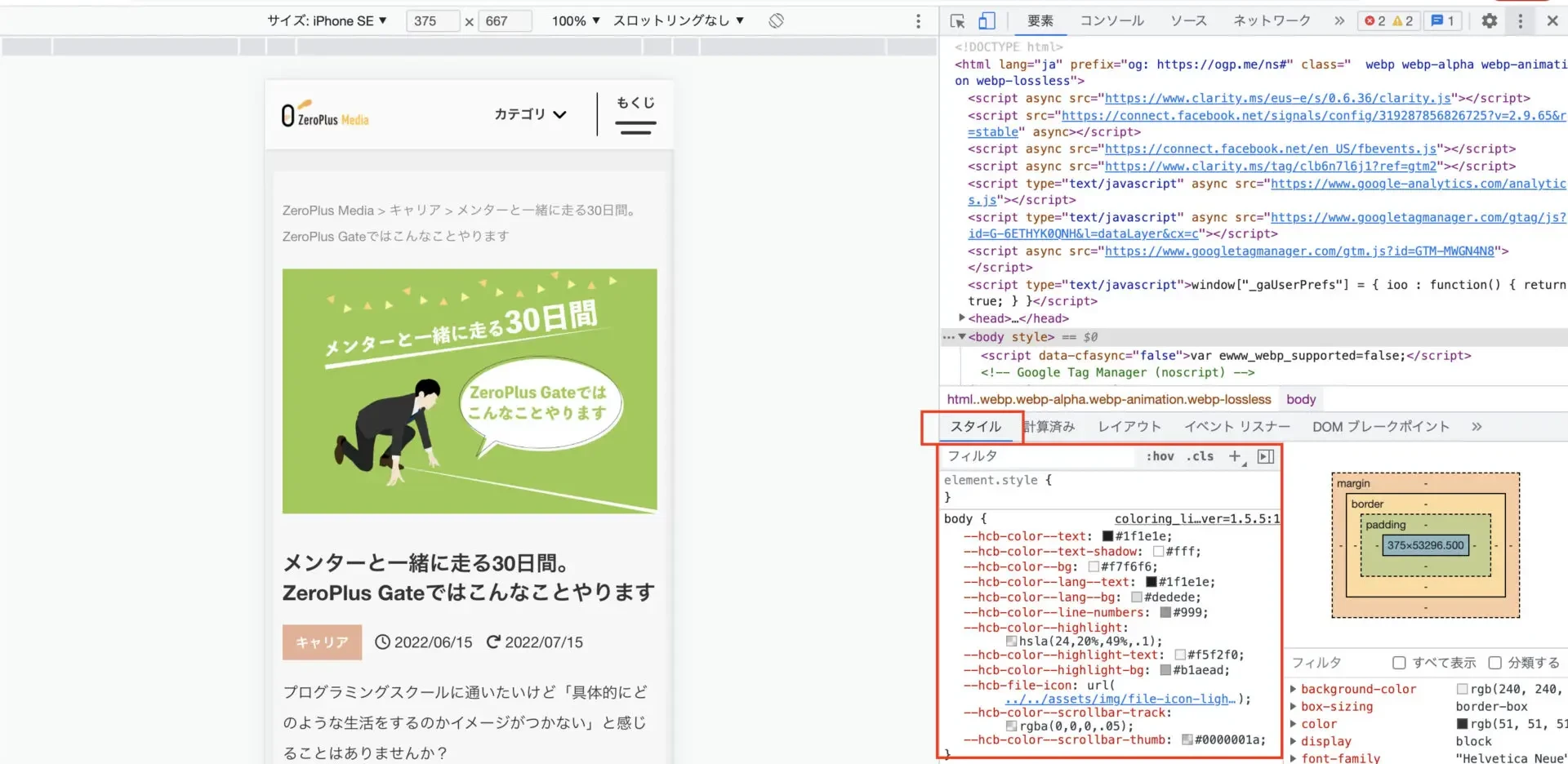Select the DOM ブレークポイント tab

pyautogui.click(x=1381, y=427)
